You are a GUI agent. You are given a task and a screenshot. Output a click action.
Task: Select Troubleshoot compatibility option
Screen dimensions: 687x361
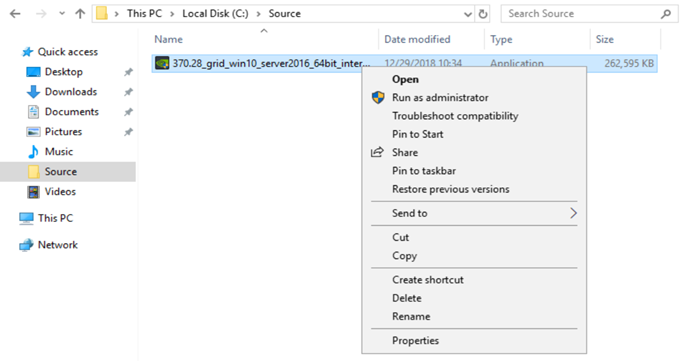pyautogui.click(x=455, y=116)
